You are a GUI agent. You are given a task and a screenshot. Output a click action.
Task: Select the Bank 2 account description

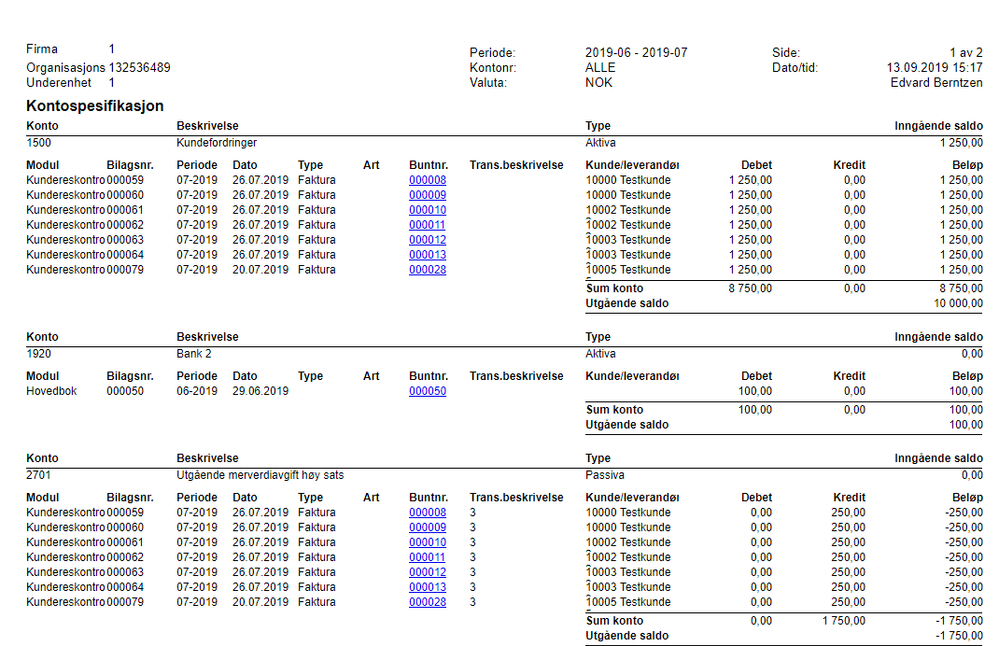[194, 354]
